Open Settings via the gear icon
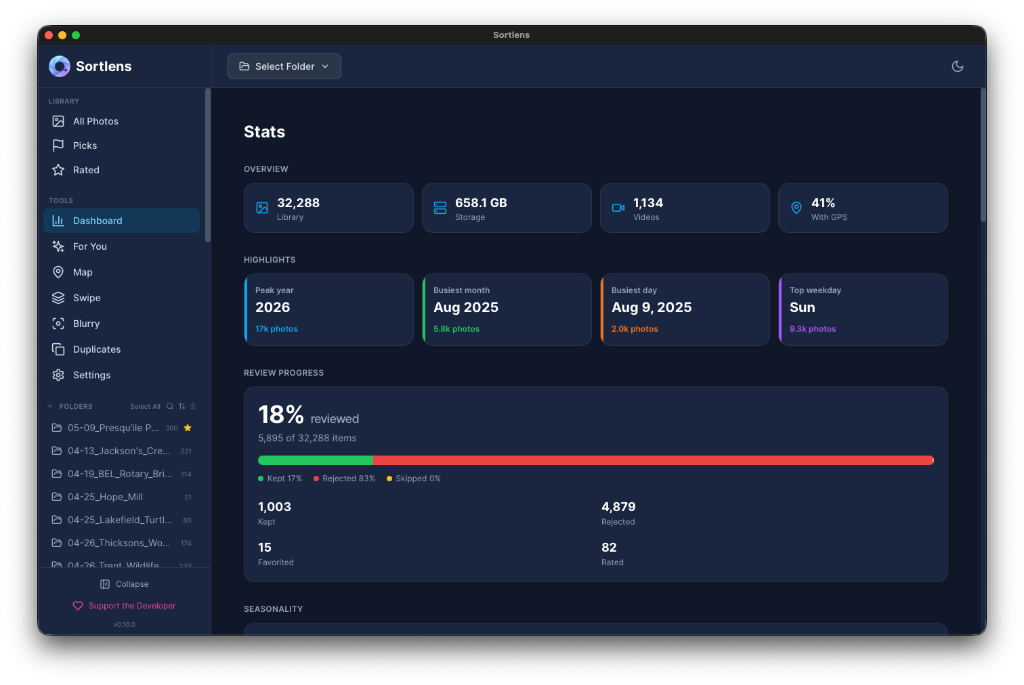 (x=58, y=375)
